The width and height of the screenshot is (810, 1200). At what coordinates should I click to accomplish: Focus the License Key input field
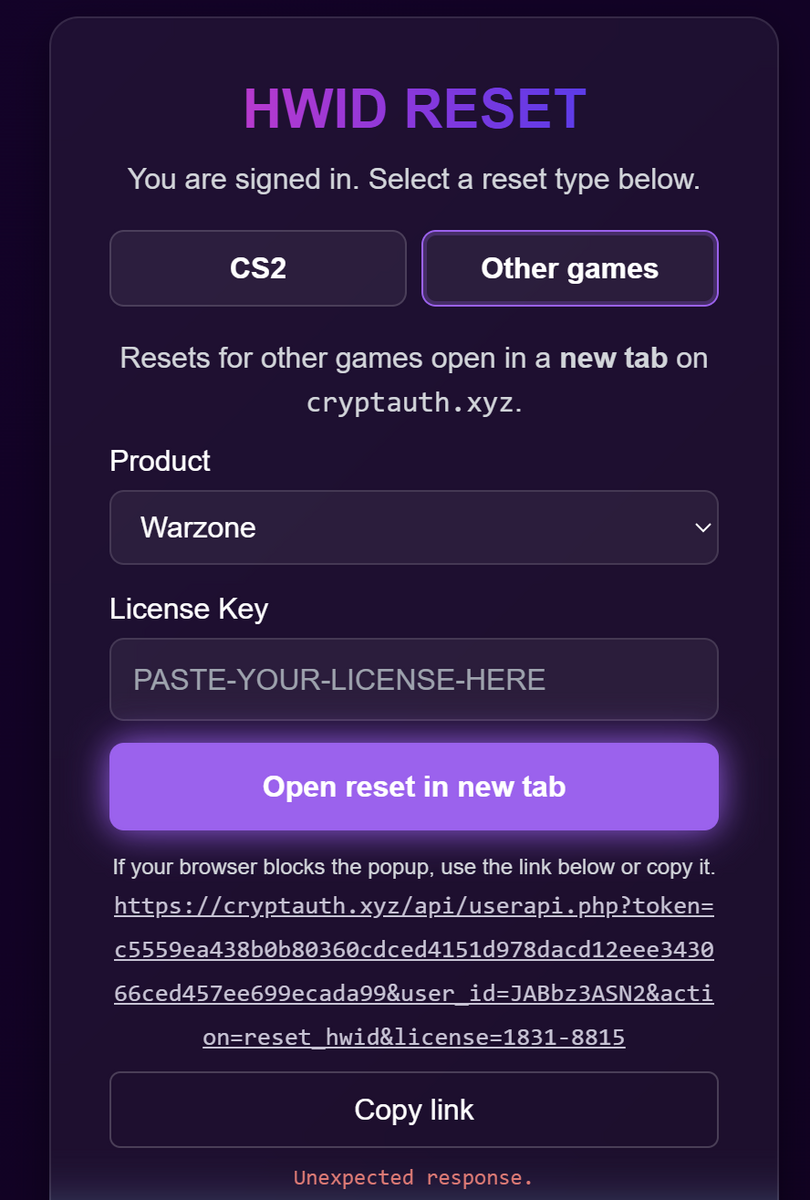413,680
